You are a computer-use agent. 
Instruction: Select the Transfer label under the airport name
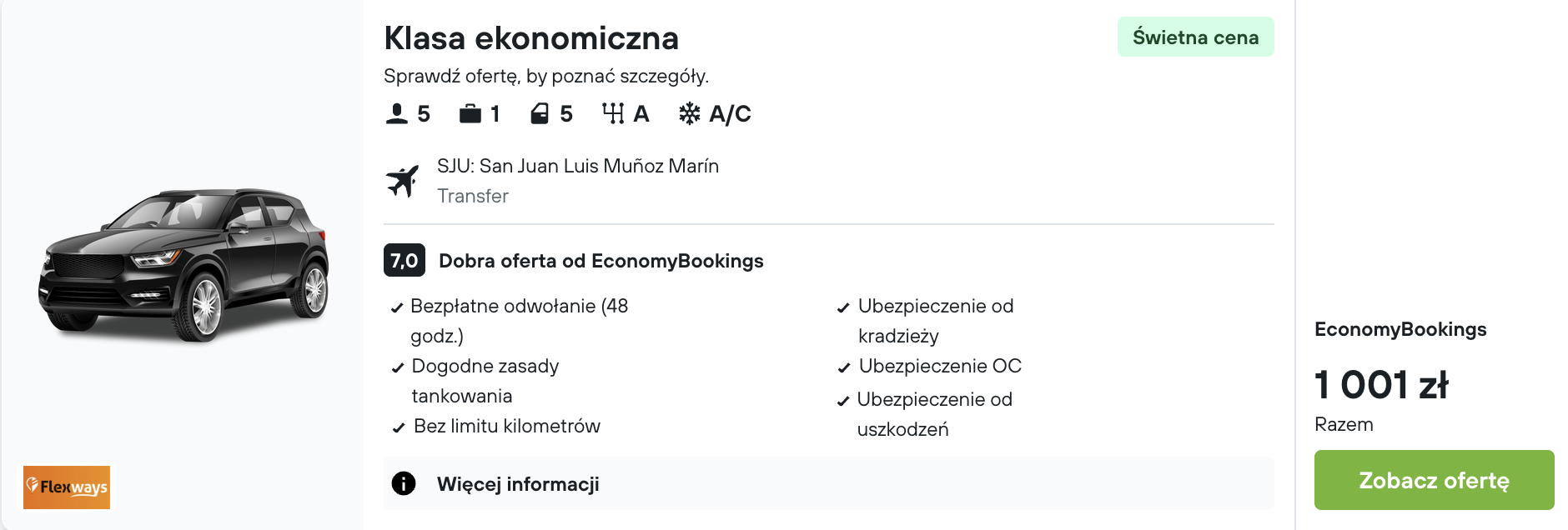[x=473, y=196]
